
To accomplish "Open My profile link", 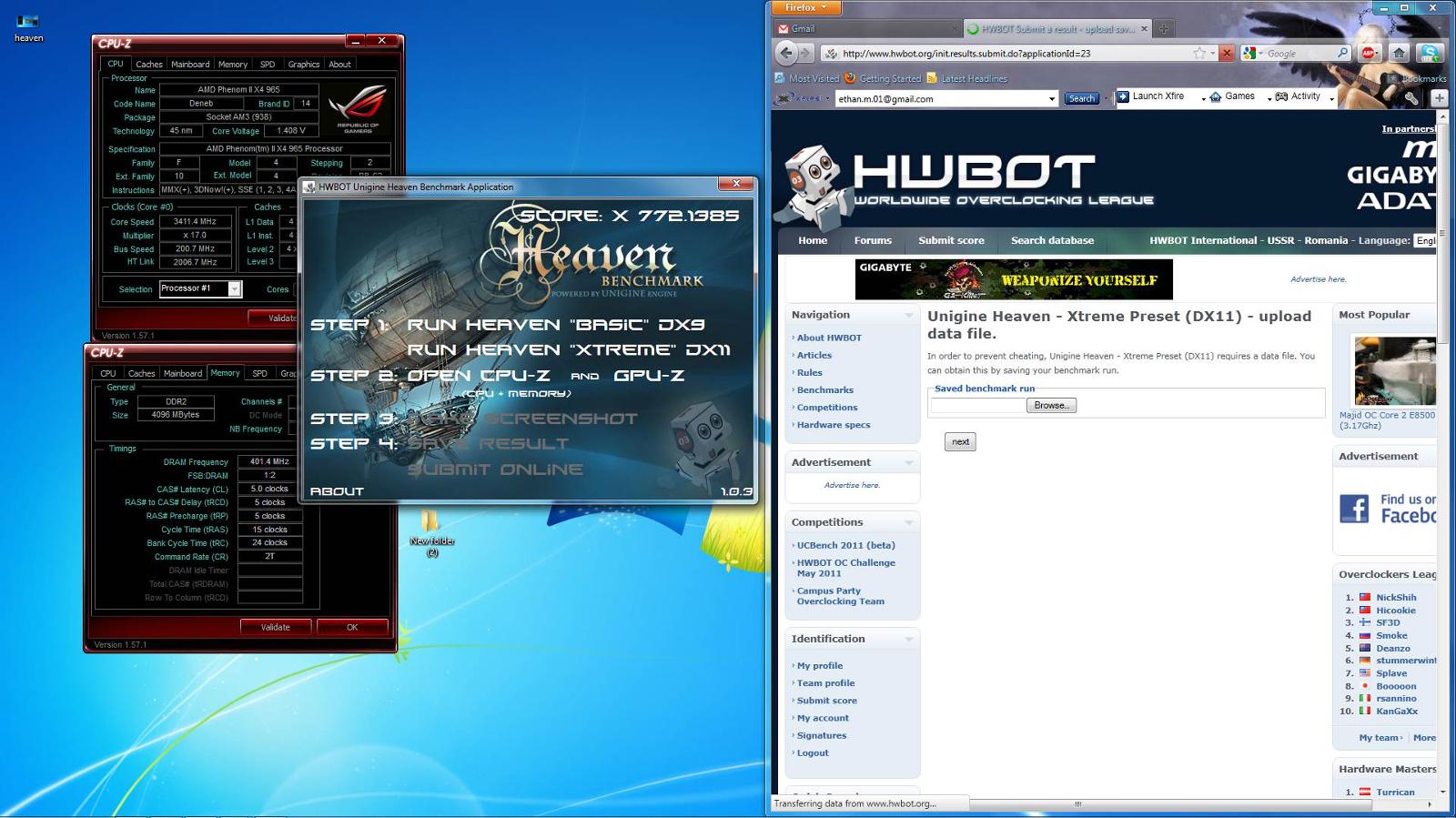I will 820,665.
